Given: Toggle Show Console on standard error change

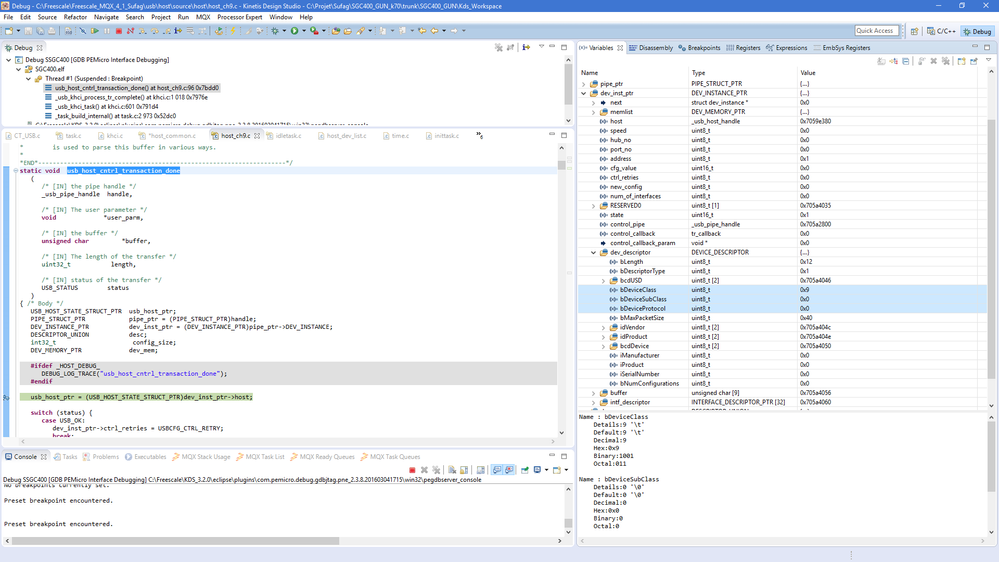Looking at the screenshot, I should tap(509, 470).
